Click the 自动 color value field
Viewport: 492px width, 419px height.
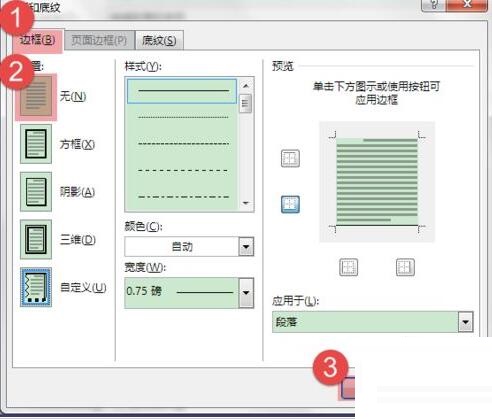182,247
